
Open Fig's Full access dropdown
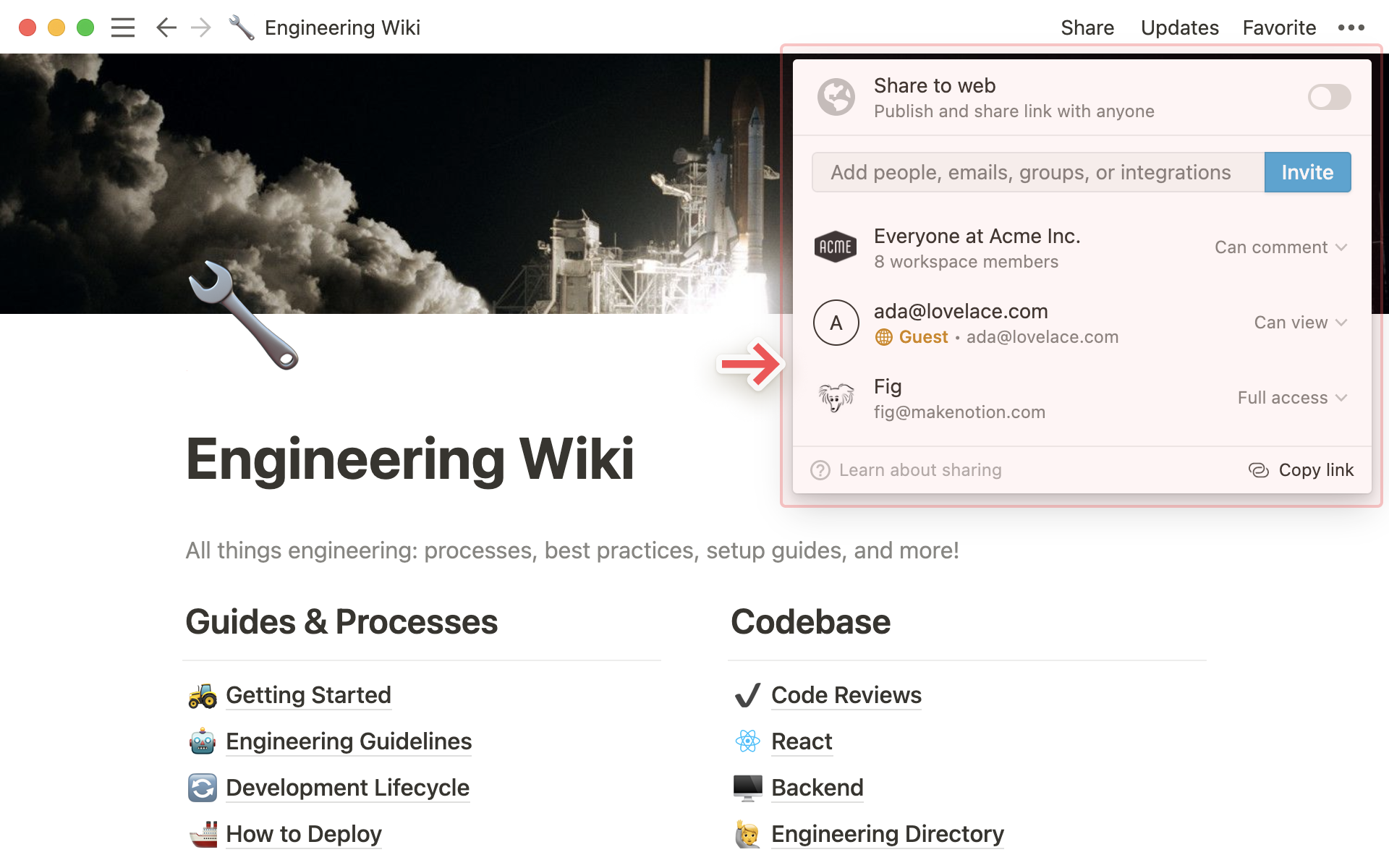click(x=1291, y=397)
